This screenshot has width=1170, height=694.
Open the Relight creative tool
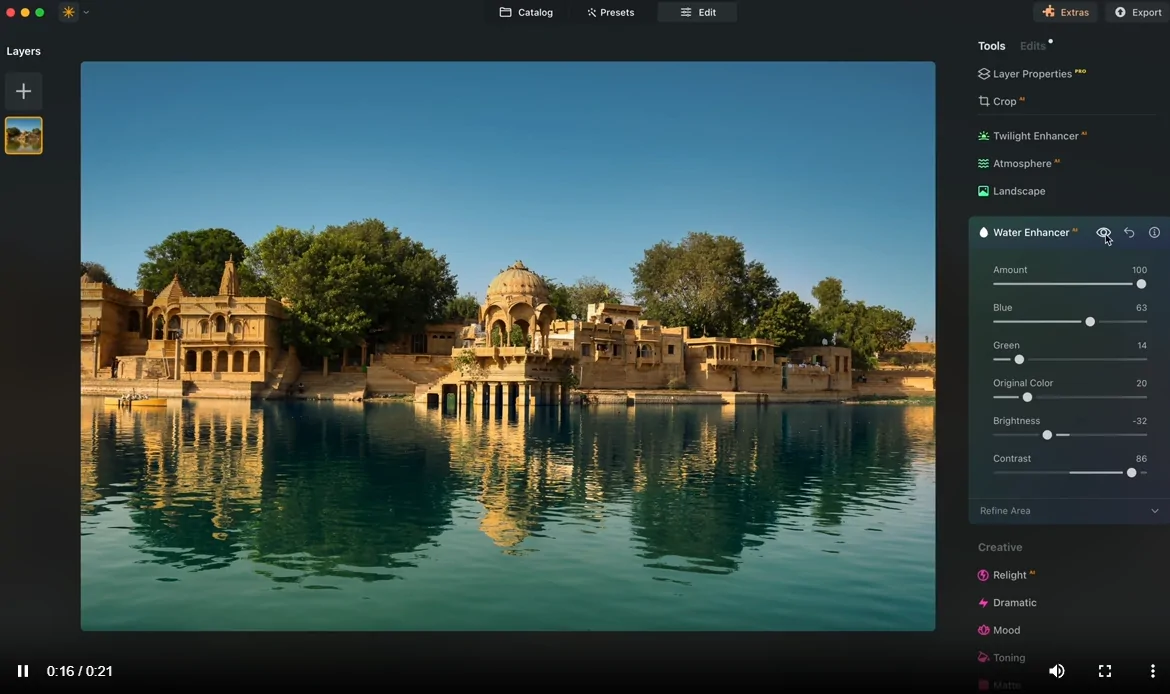tap(1009, 575)
